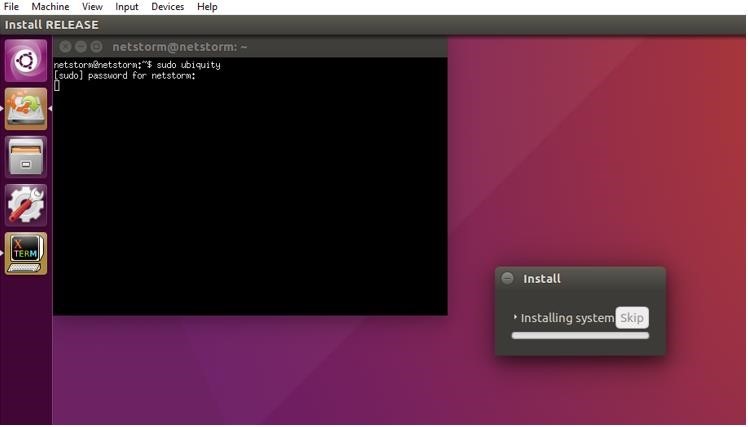Open the Input menu
This screenshot has width=748, height=427.
pos(126,7)
